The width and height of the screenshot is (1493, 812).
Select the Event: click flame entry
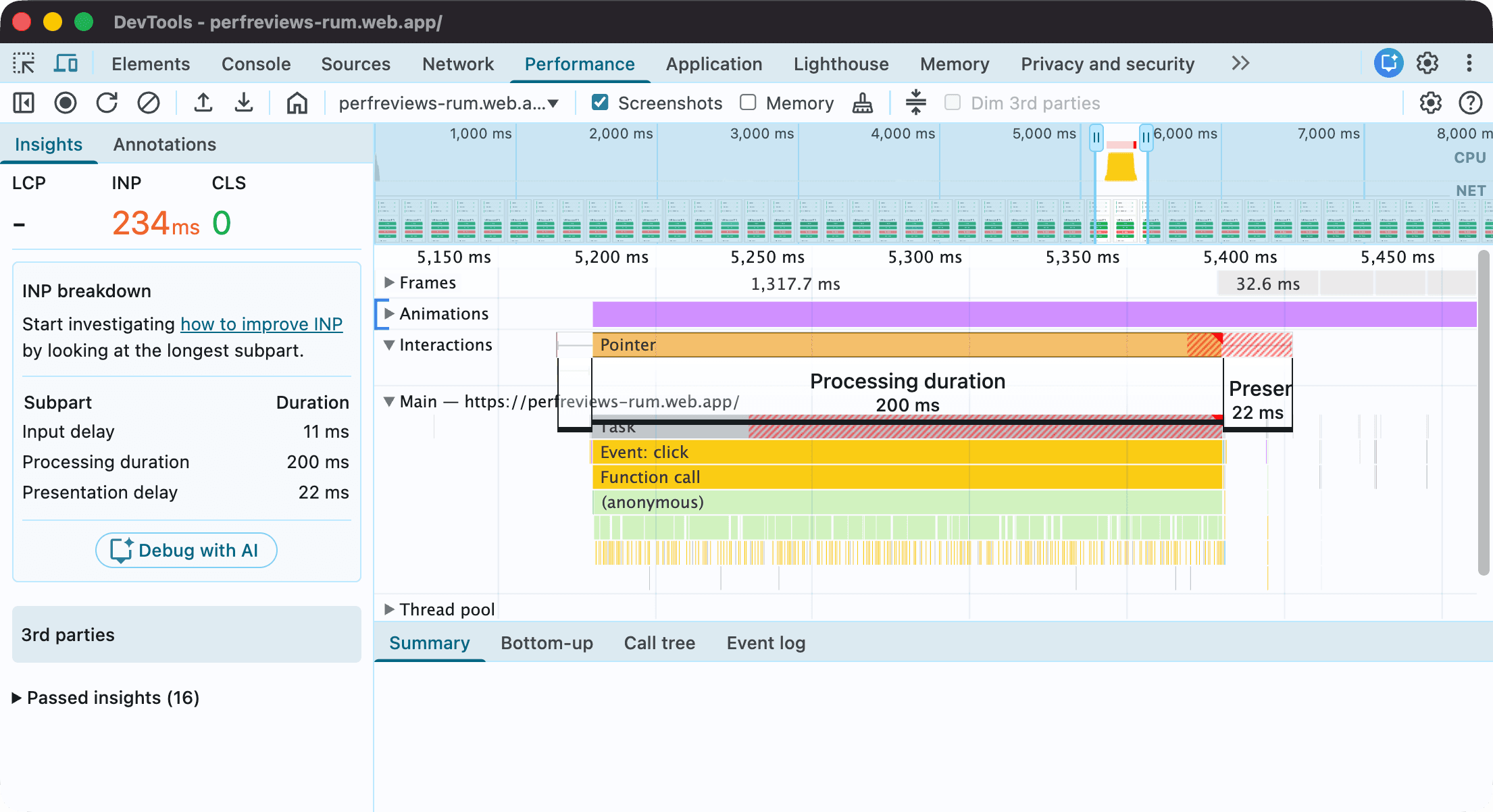908,452
